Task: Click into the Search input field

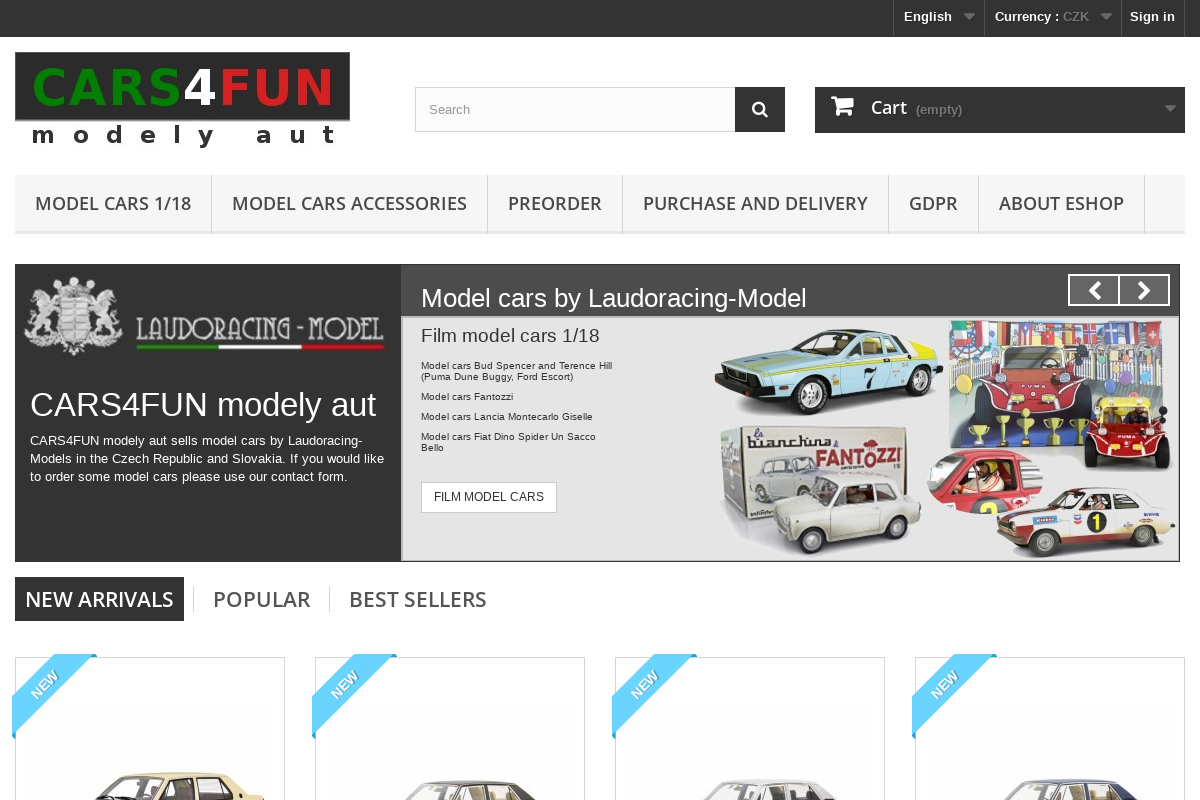Action: (575, 109)
